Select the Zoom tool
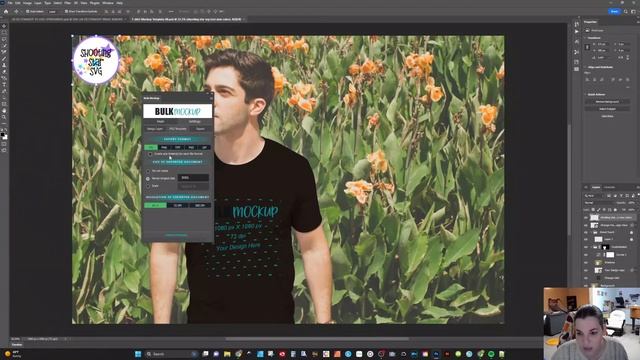 tap(4, 117)
